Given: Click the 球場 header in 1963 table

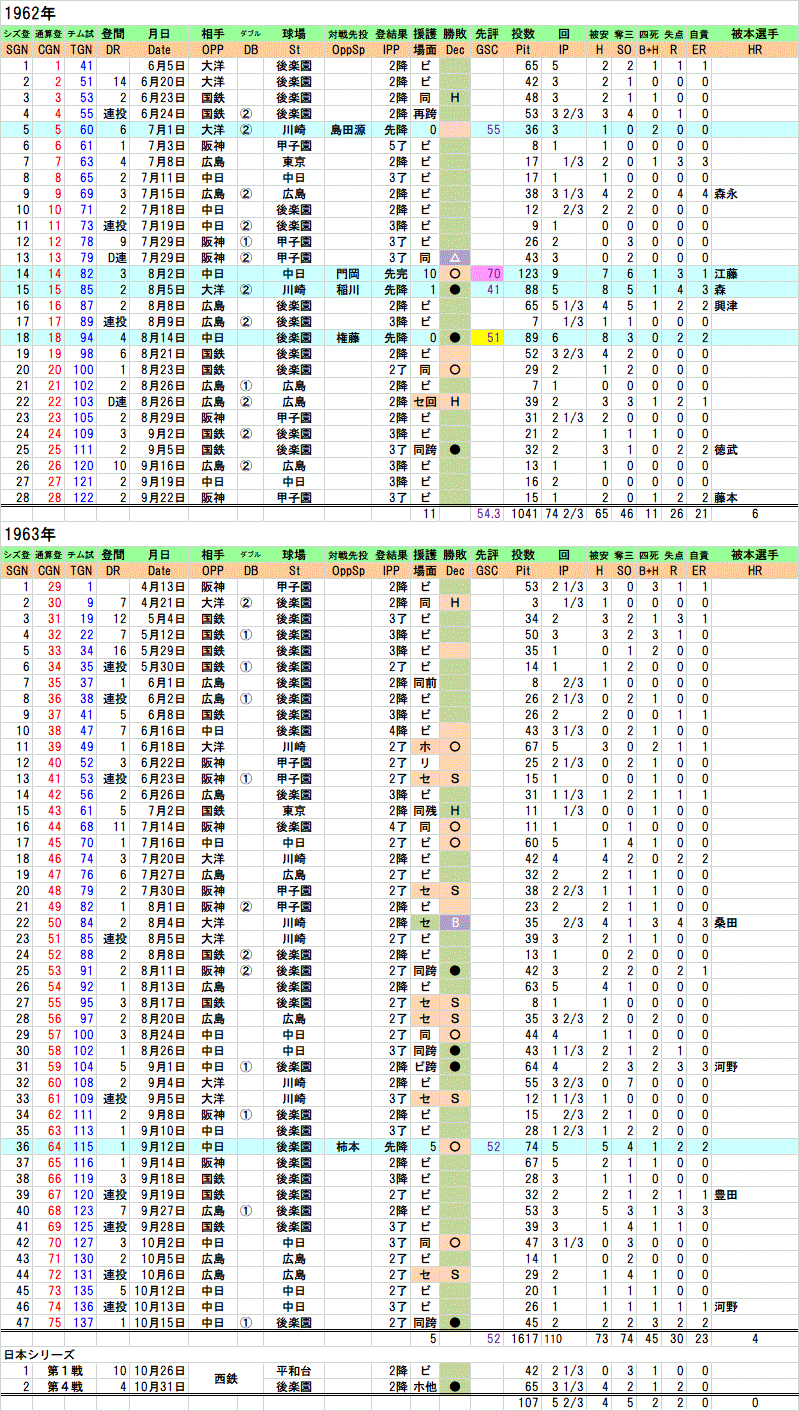Looking at the screenshot, I should 293,555.
